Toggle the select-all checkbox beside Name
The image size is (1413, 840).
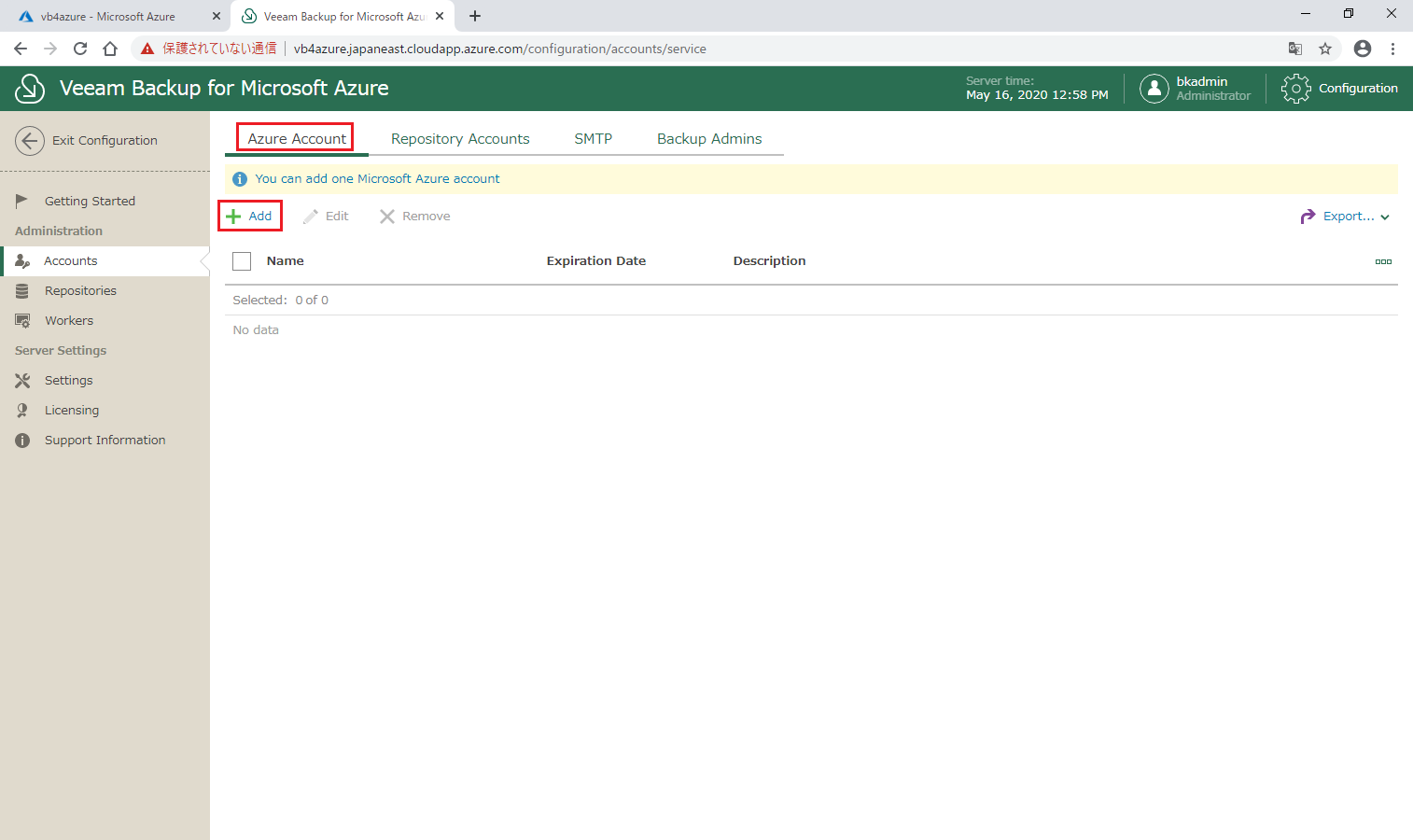[242, 261]
